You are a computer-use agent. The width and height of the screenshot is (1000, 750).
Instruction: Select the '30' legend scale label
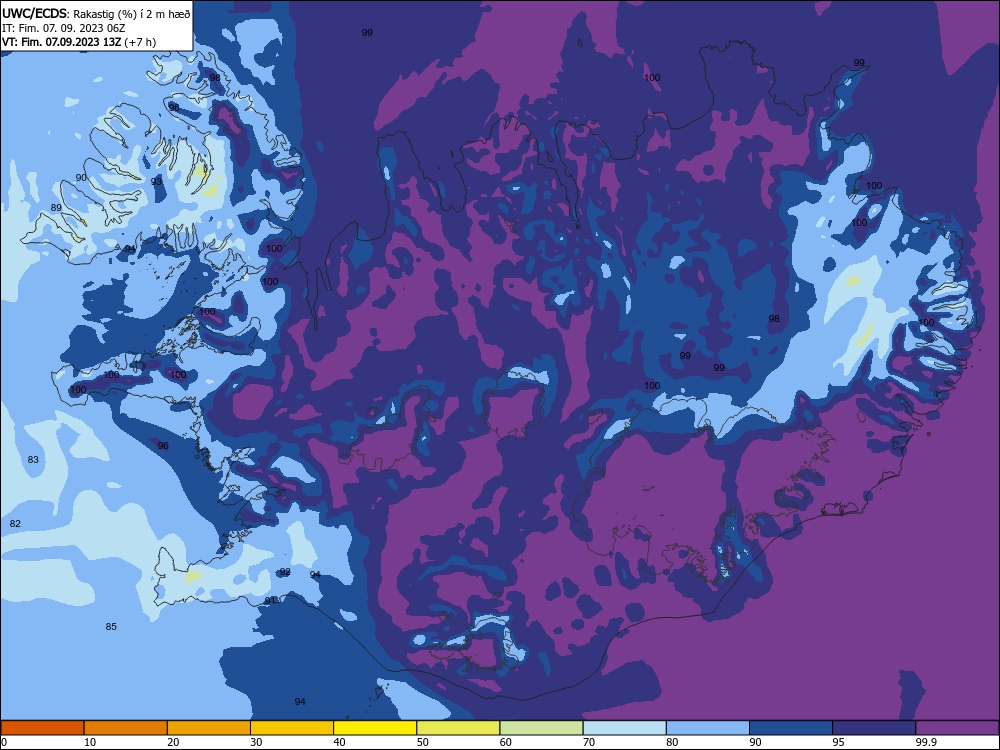[256, 742]
